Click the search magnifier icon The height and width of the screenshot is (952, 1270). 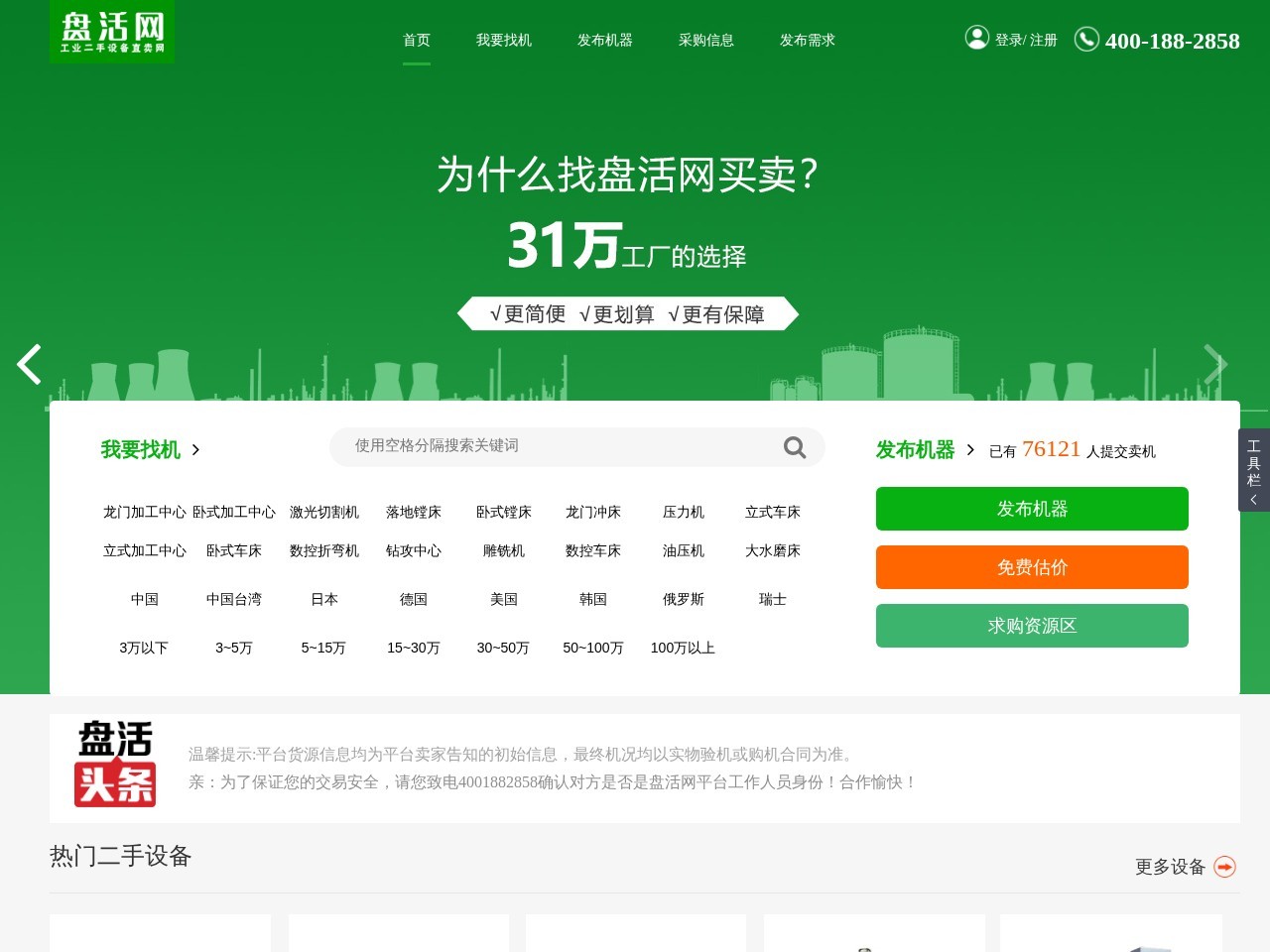[x=795, y=447]
